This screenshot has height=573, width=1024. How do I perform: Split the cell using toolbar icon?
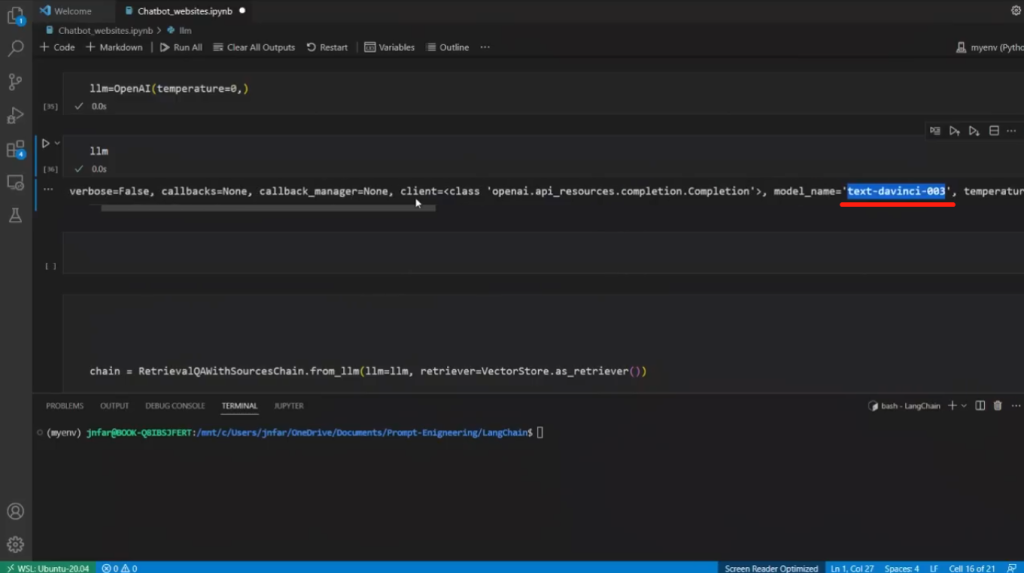click(x=994, y=131)
